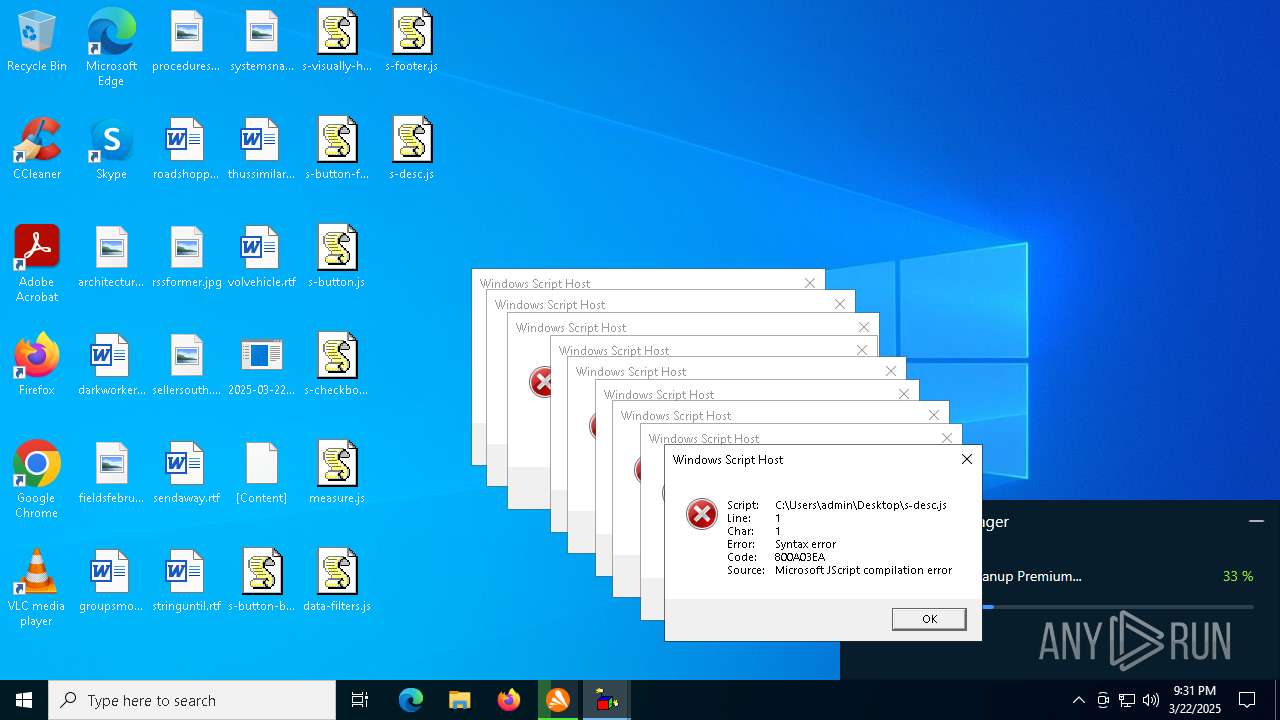Select the s-checkbo script file
This screenshot has width=1280, height=720.
coord(337,365)
